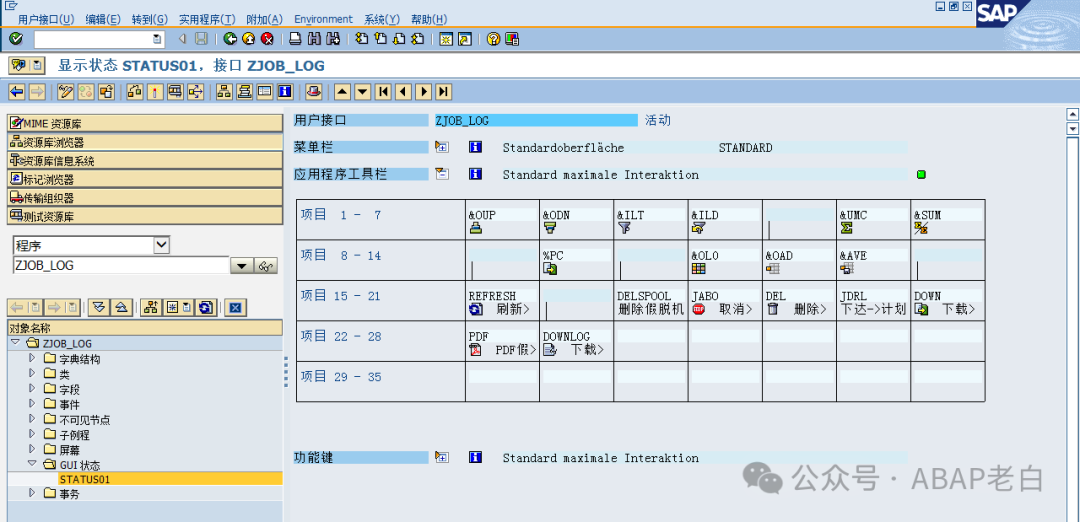Click the info icon beside 菜单栏
Screen dimensions: 1080x522
(x=475, y=147)
